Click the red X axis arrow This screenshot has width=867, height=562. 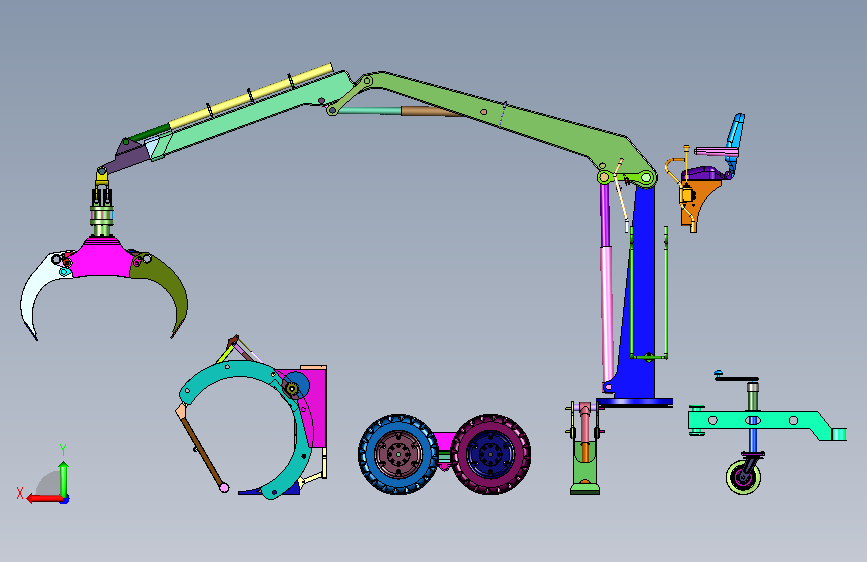point(43,499)
